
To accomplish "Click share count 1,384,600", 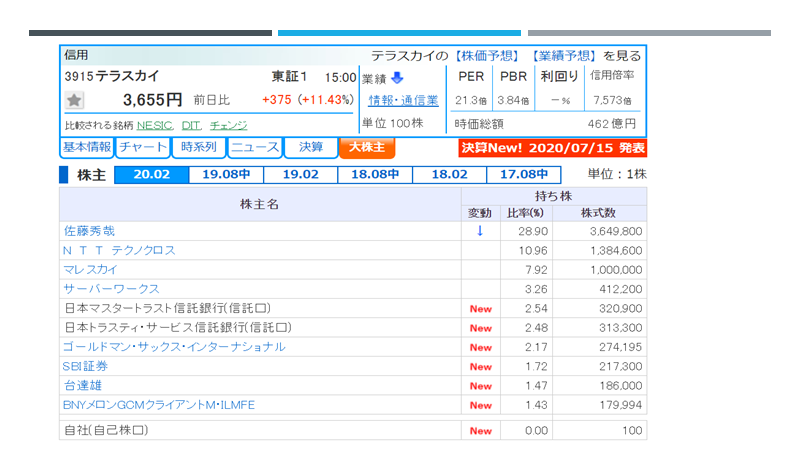I will click(x=616, y=251).
